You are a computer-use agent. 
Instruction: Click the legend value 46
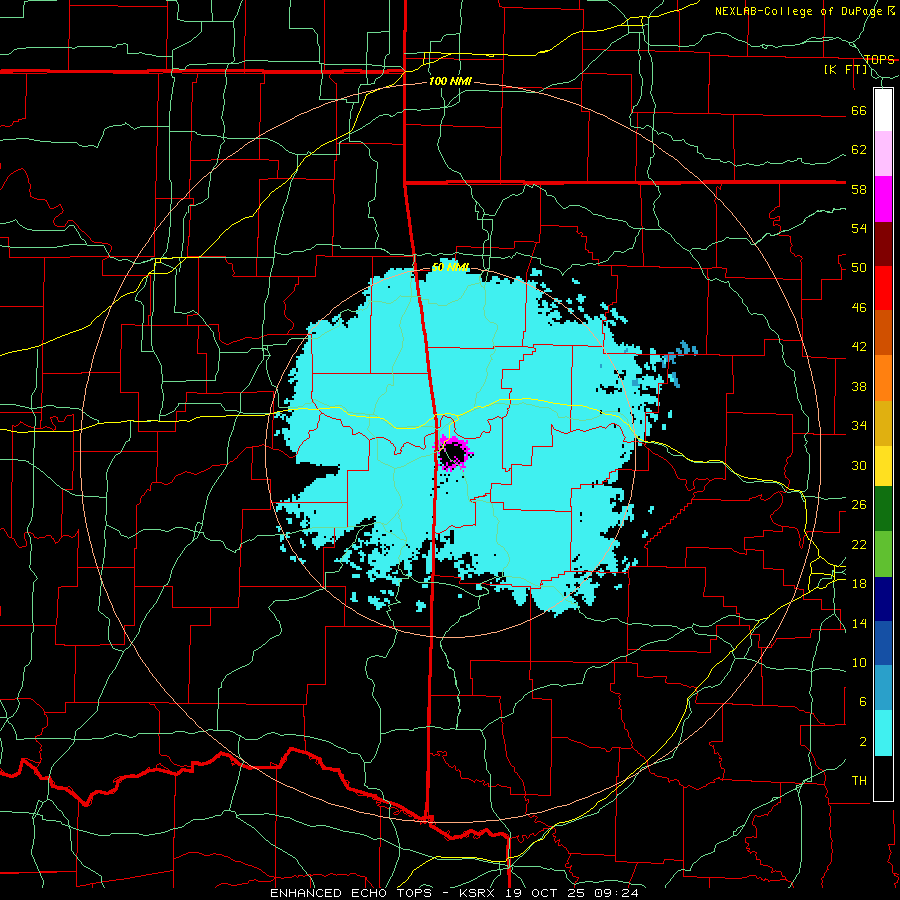coord(859,308)
